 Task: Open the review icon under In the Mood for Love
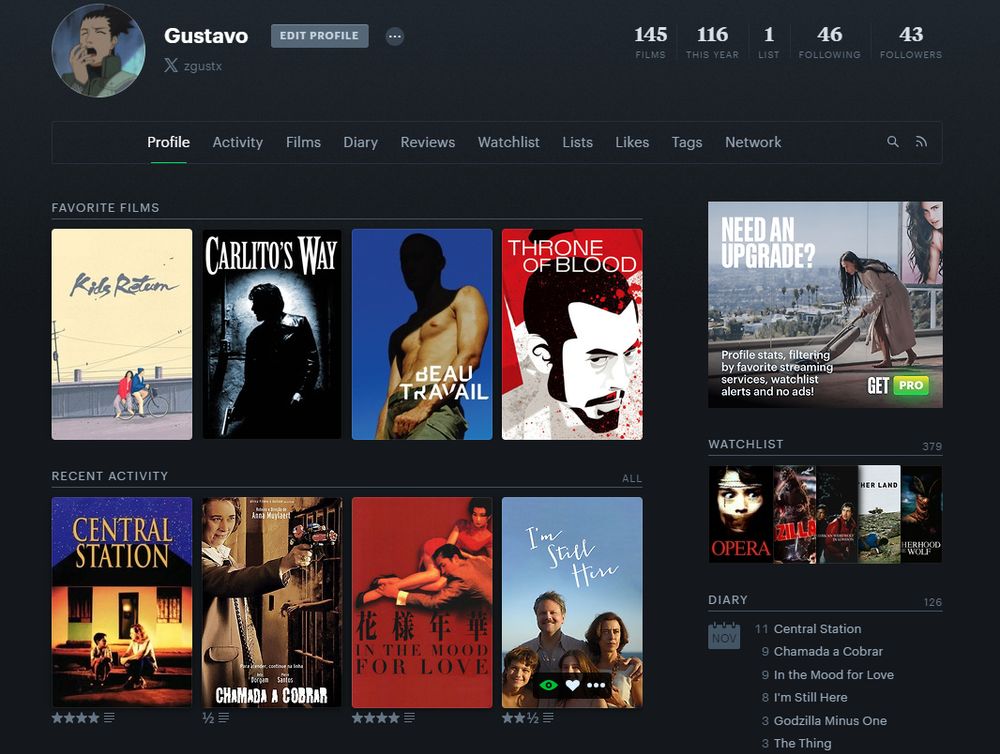(x=409, y=718)
